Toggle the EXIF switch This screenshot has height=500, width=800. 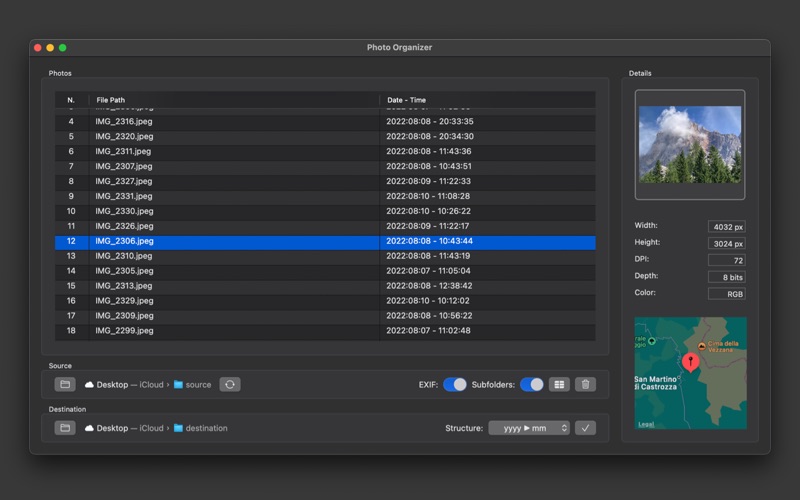point(455,384)
